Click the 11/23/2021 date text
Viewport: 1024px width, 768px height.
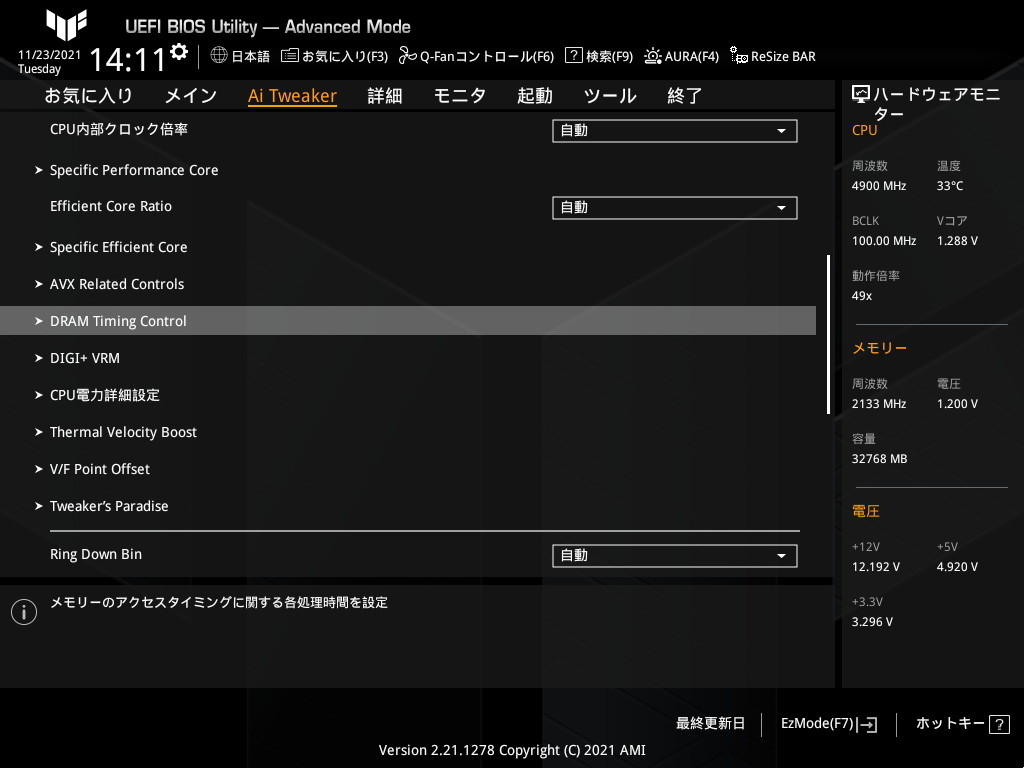tap(50, 55)
